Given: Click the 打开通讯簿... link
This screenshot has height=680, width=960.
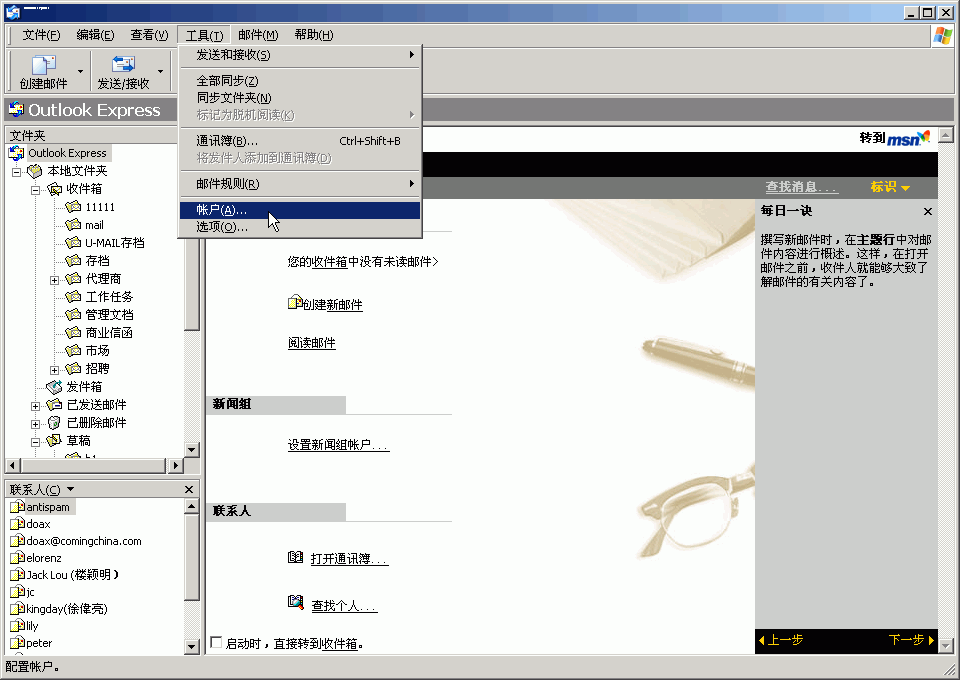Looking at the screenshot, I should coord(350,558).
